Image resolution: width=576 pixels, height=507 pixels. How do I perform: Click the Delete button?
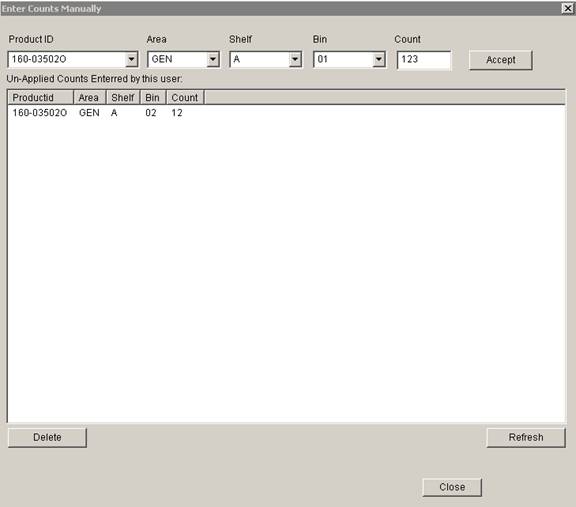click(x=47, y=437)
